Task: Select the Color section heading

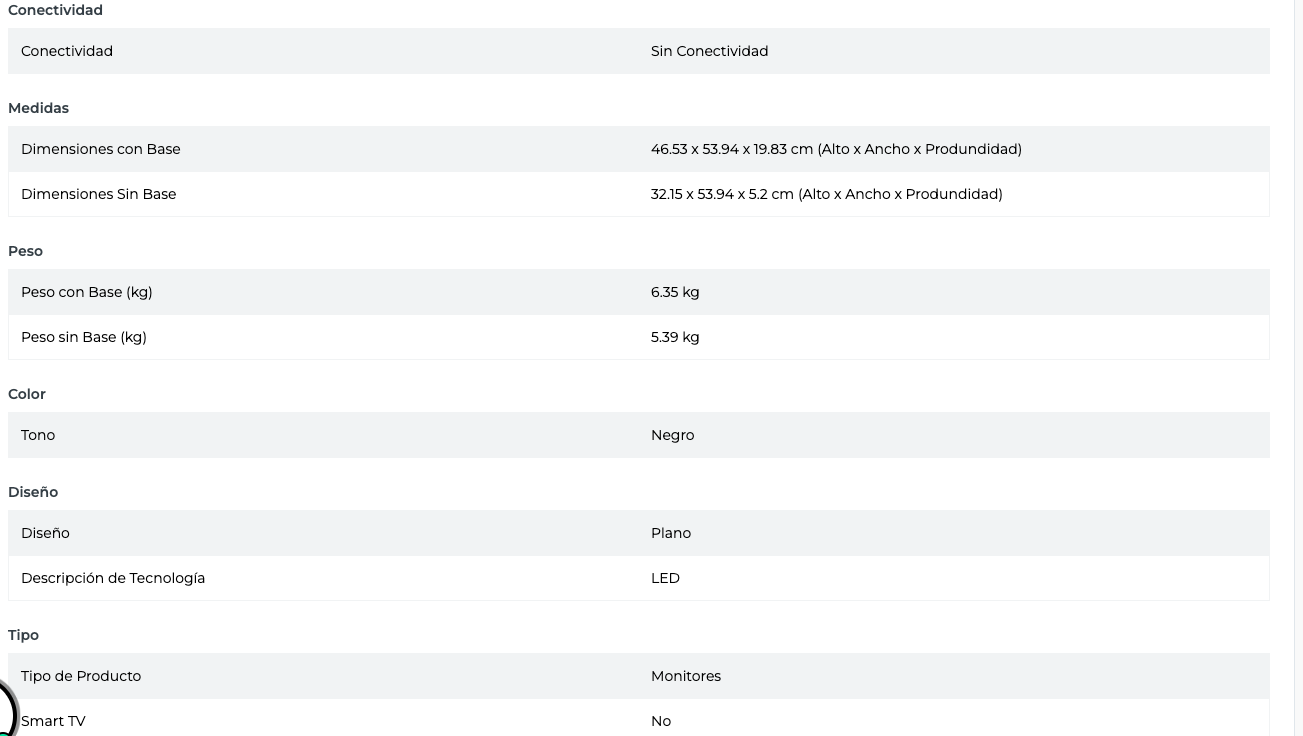Action: [27, 394]
